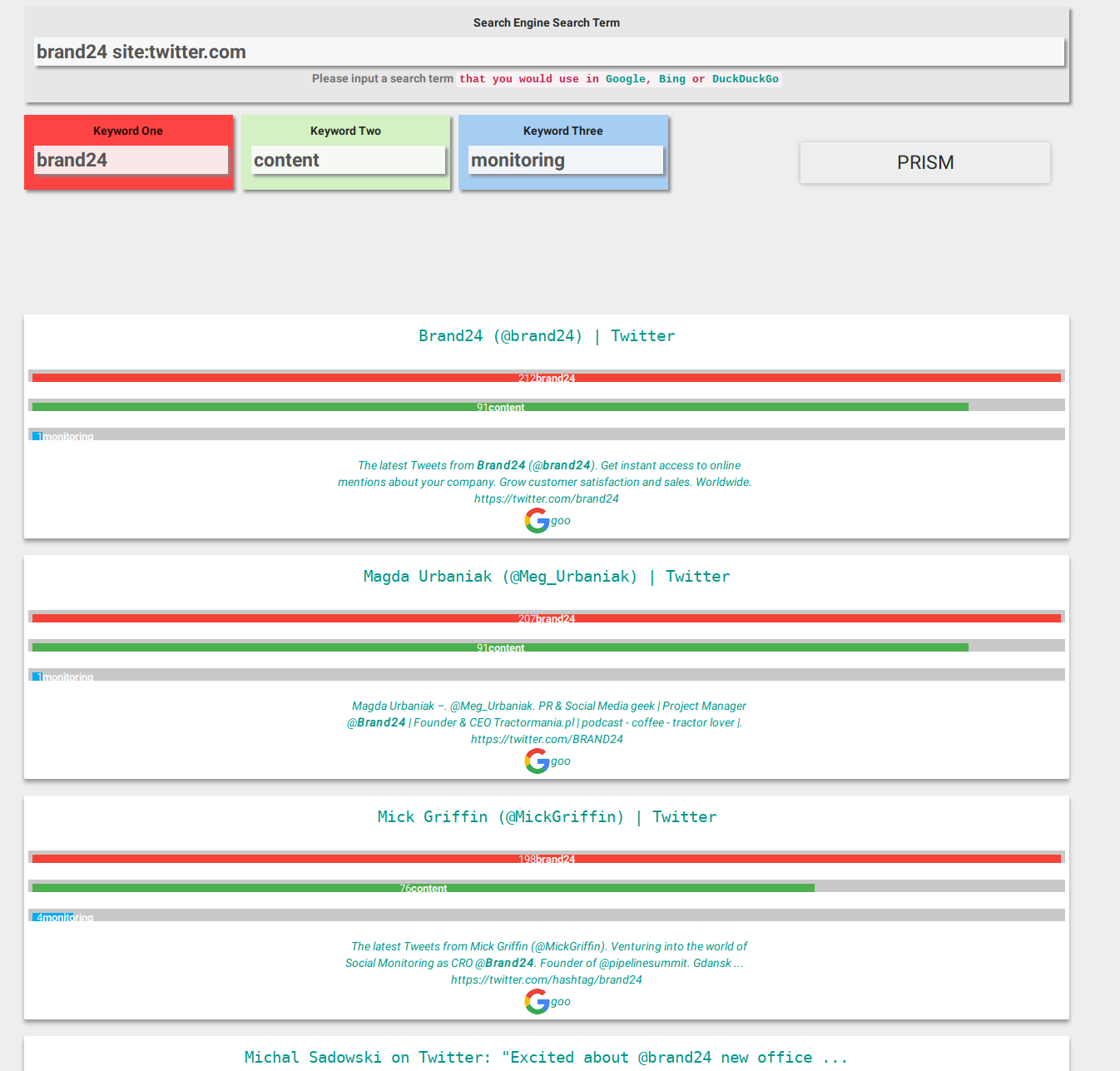The width and height of the screenshot is (1120, 1071).
Task: Open the Mick Griffin (@MickGriffin) | Twitter title
Action: point(547,817)
